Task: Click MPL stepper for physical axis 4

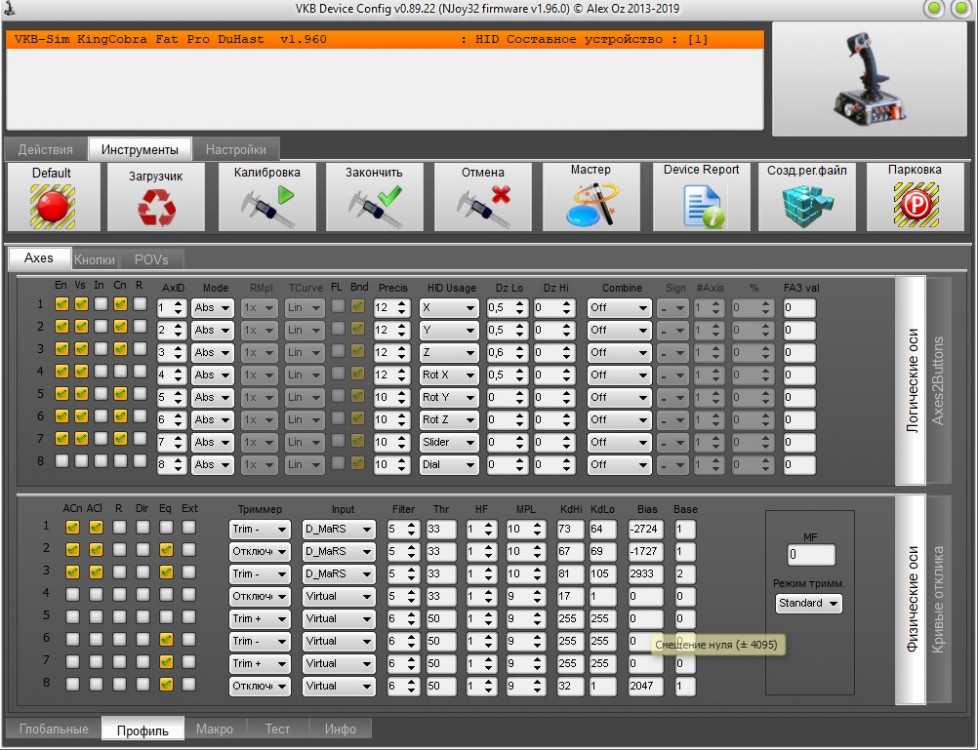Action: click(538, 597)
